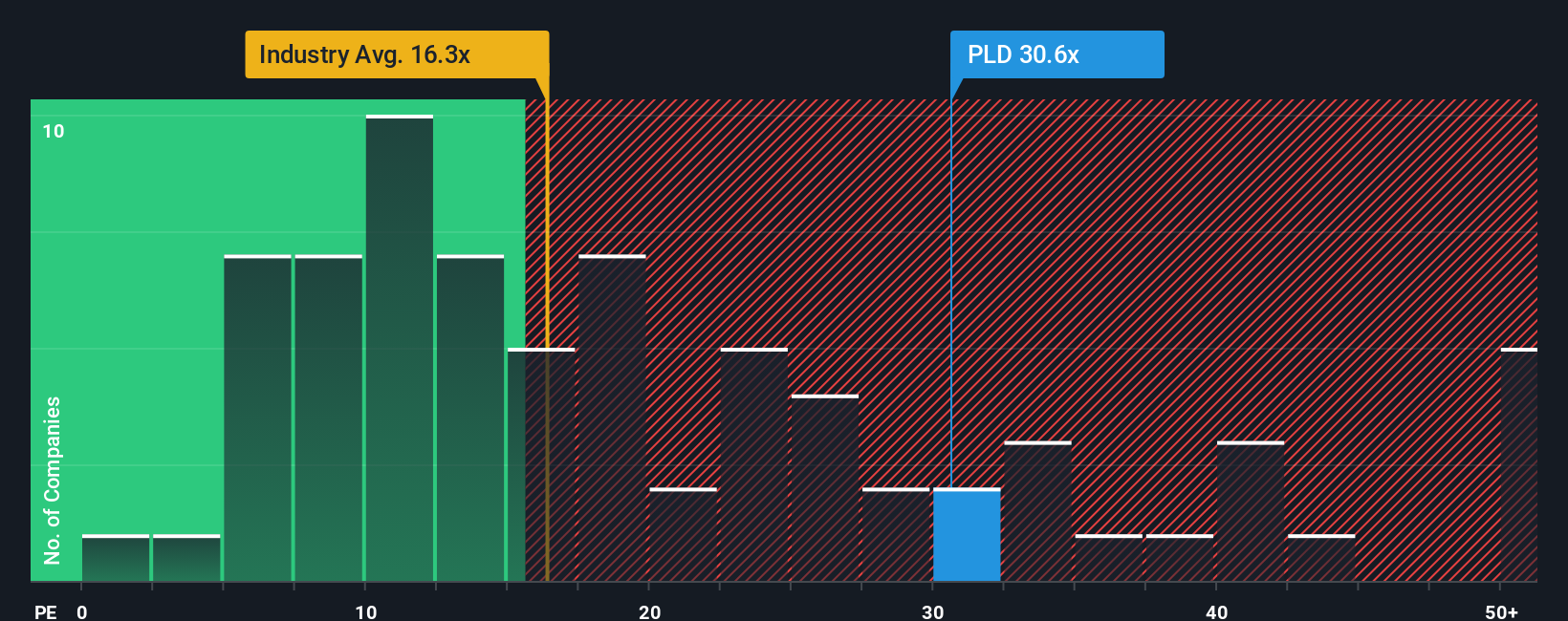1568x621 pixels.
Task: Click the No. of Companies axis title
Action: [x=53, y=480]
